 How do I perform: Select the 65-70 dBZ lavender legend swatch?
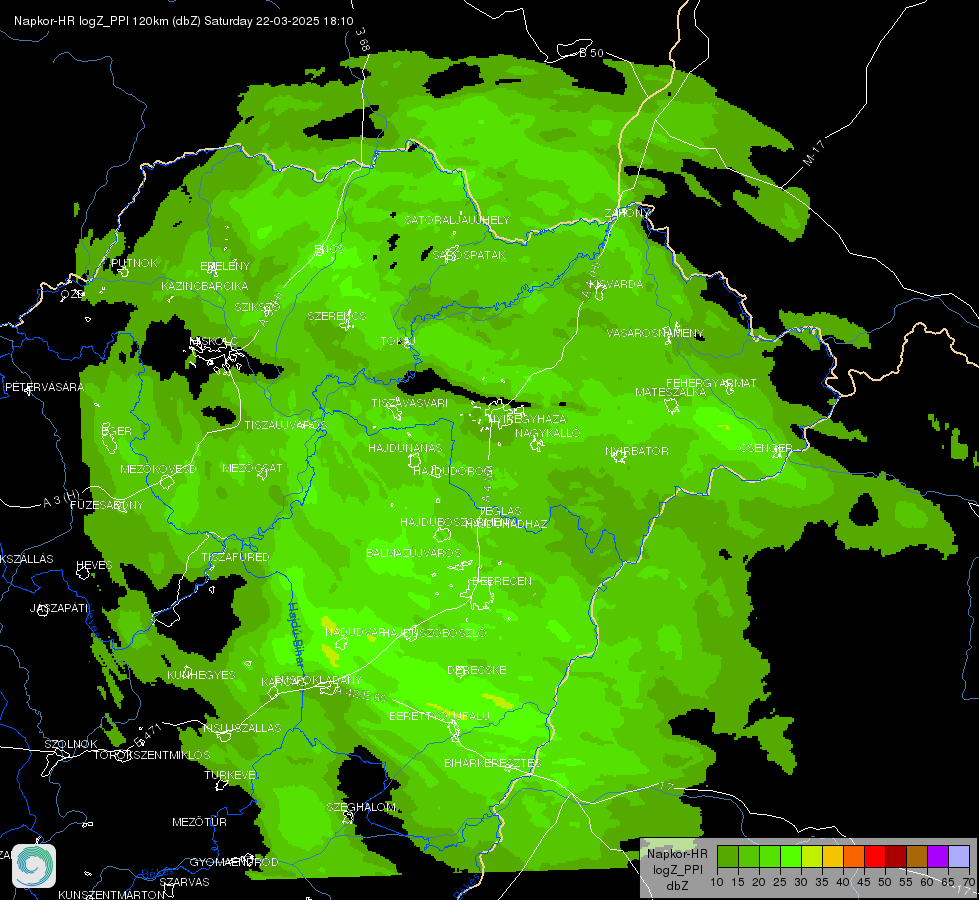959,857
